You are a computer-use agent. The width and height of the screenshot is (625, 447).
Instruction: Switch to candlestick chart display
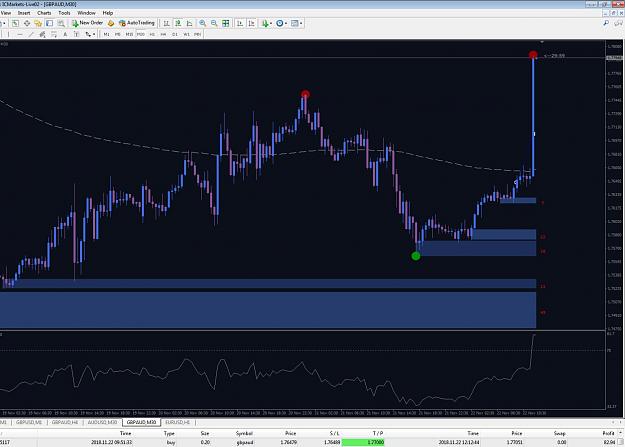click(x=178, y=24)
